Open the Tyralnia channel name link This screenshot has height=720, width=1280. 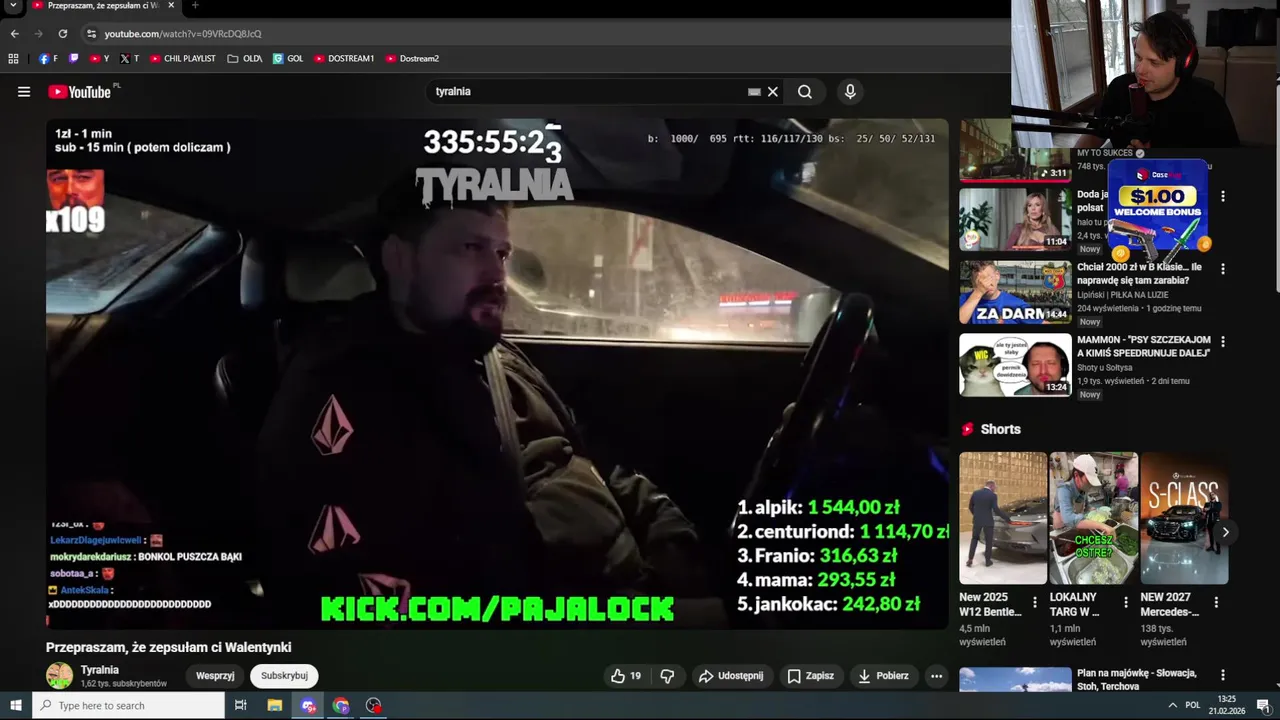coord(100,670)
